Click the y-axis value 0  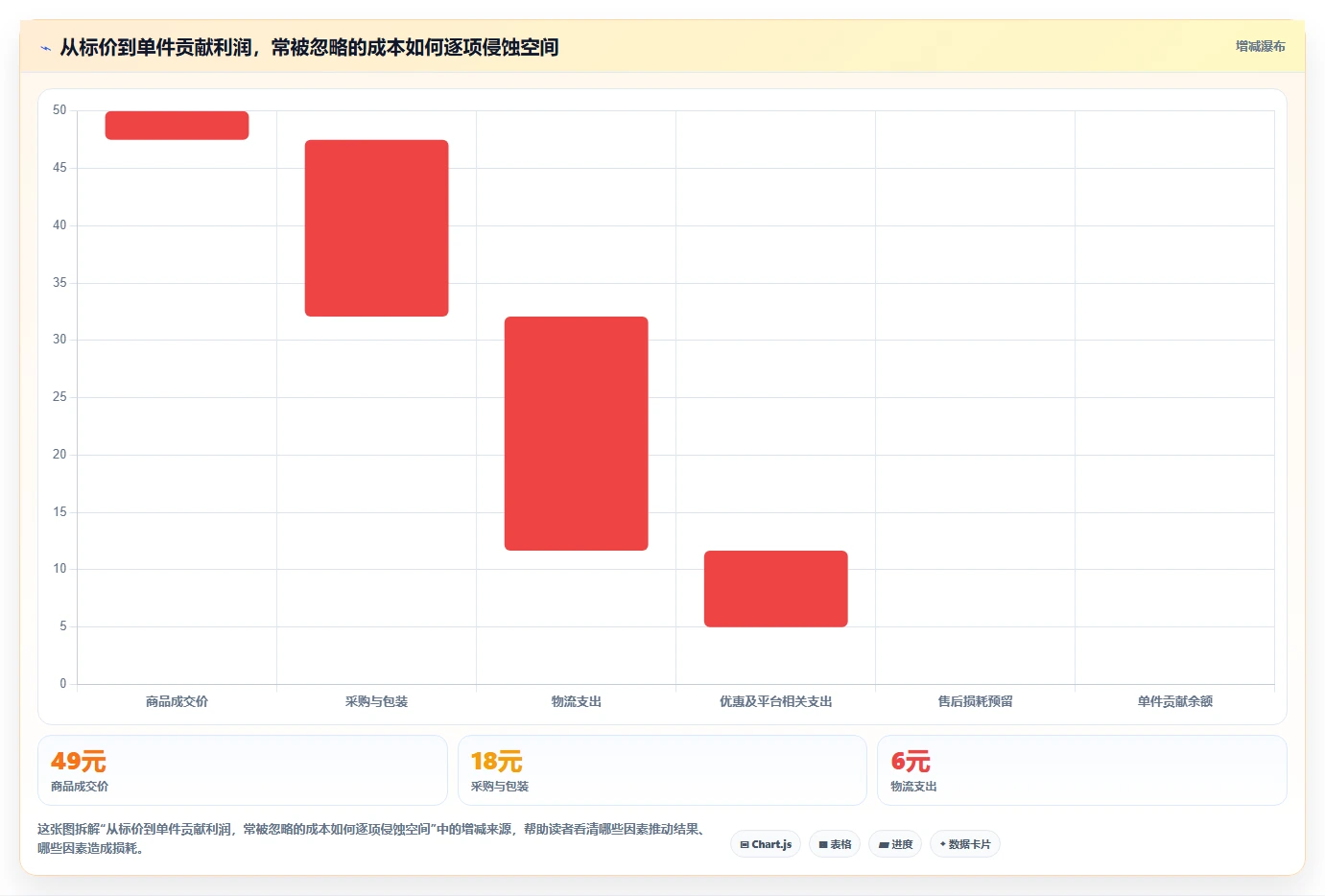pos(63,684)
